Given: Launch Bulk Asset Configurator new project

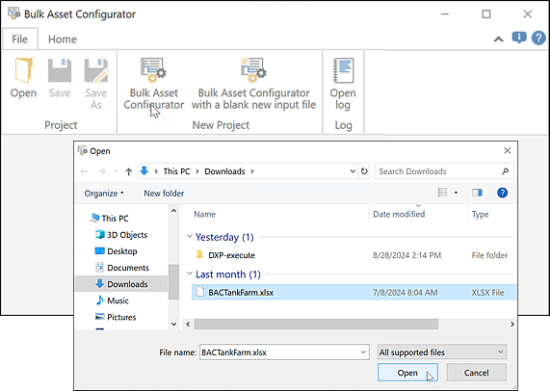Looking at the screenshot, I should pyautogui.click(x=154, y=83).
